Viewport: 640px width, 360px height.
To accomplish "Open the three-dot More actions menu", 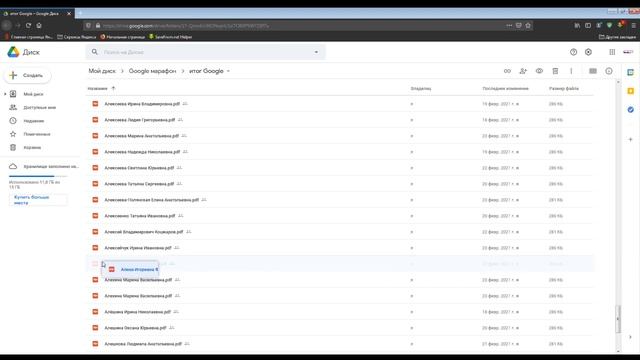I will coord(571,71).
